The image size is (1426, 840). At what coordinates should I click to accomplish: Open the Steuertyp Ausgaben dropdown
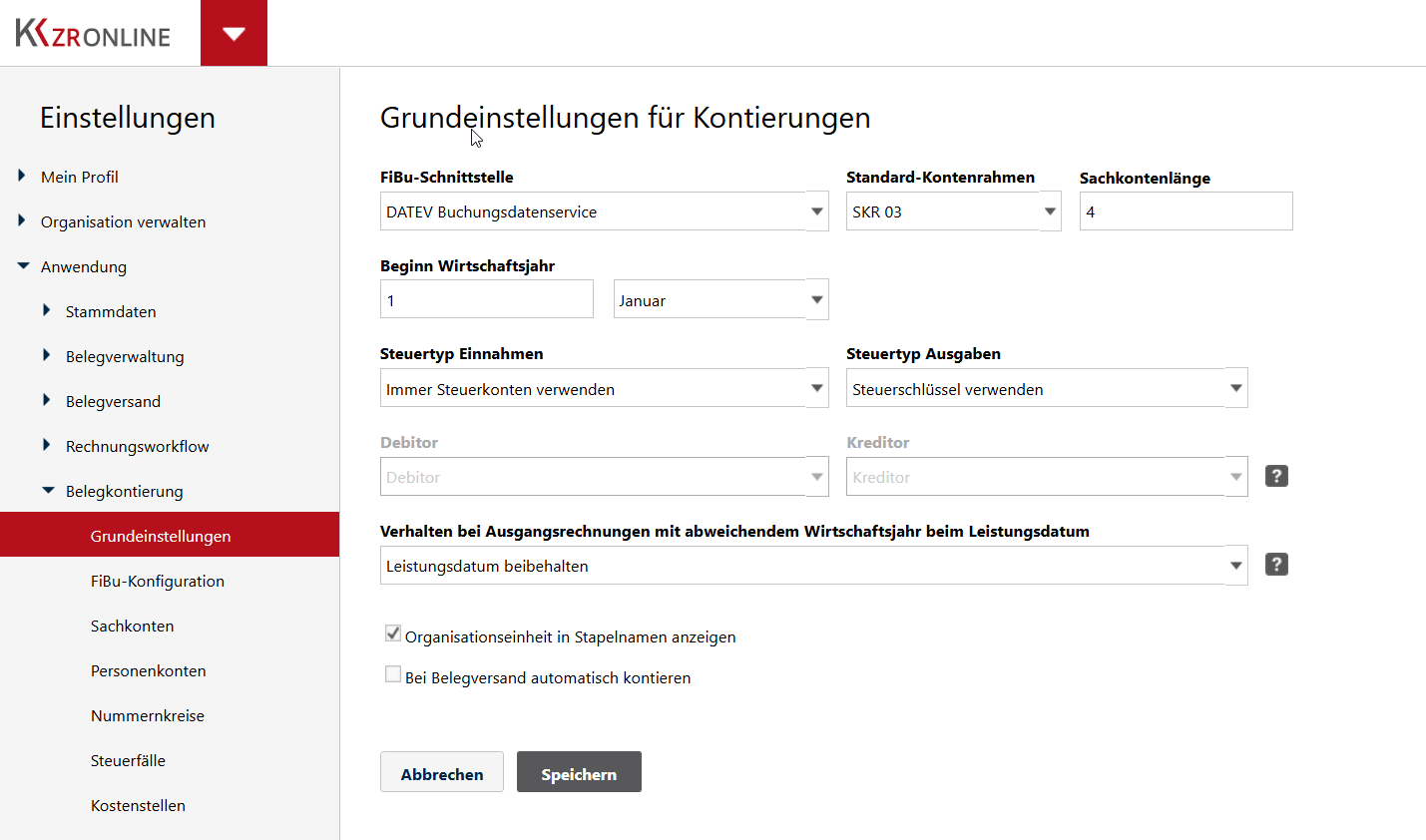click(1047, 388)
